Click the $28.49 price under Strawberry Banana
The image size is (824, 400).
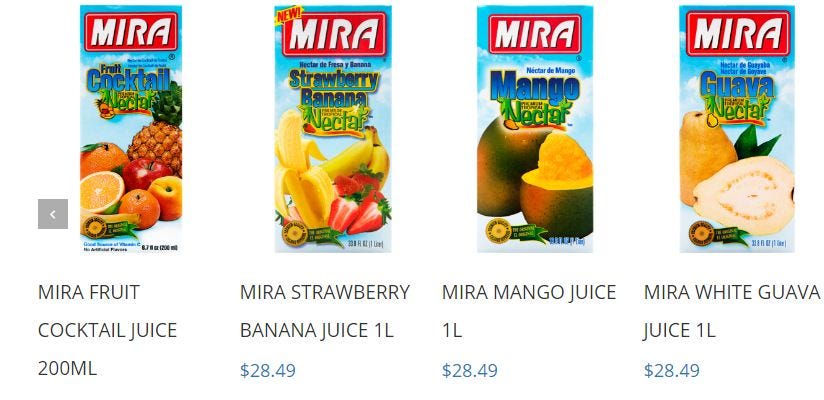pos(267,371)
